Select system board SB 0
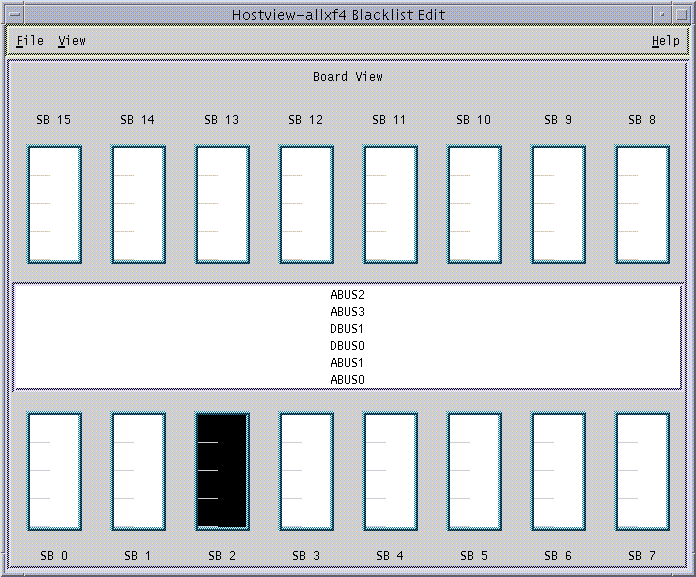This screenshot has height=577, width=696. (x=55, y=471)
